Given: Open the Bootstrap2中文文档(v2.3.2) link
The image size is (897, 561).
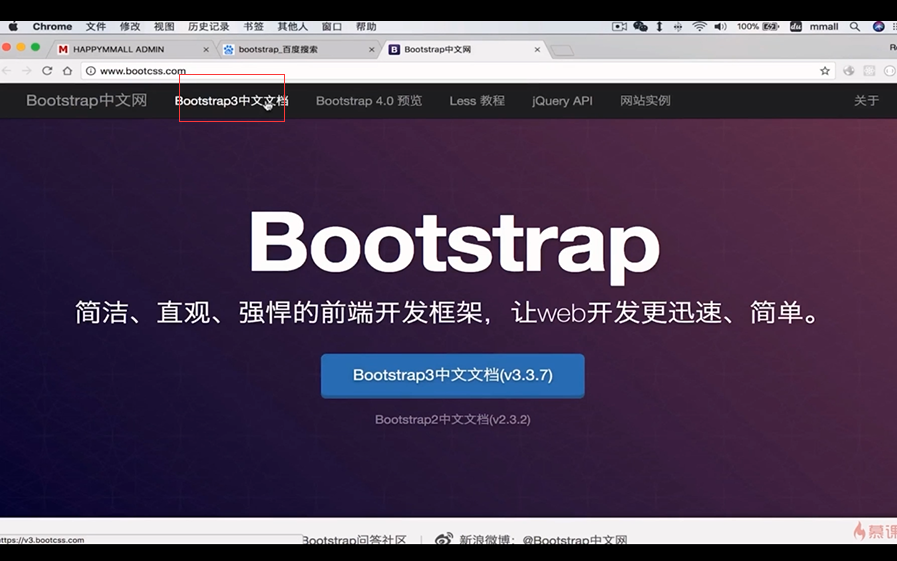Looking at the screenshot, I should (x=453, y=420).
